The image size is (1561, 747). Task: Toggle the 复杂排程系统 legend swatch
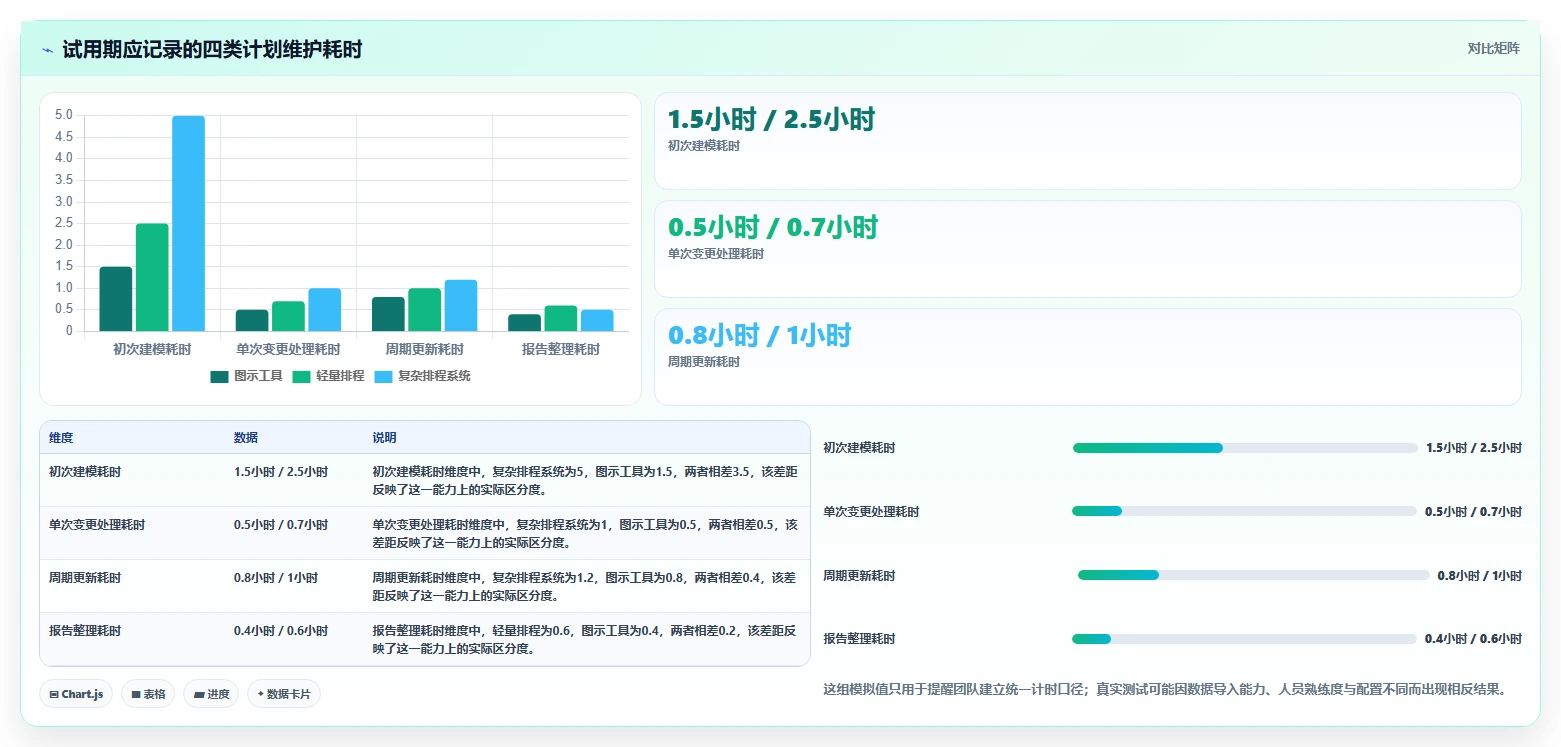coord(383,377)
